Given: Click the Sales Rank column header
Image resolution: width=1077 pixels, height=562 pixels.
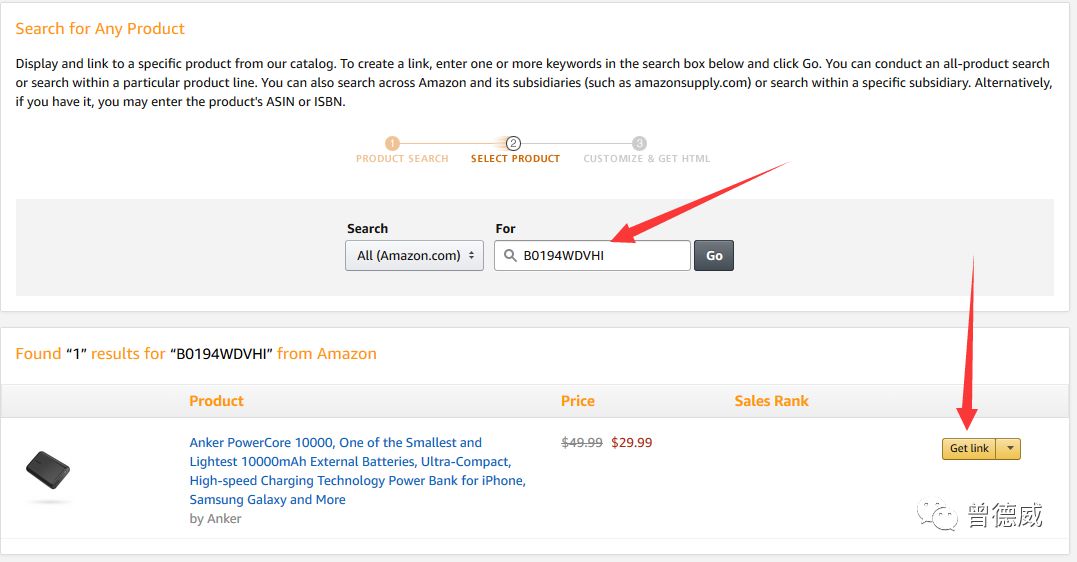Looking at the screenshot, I should coord(771,401).
